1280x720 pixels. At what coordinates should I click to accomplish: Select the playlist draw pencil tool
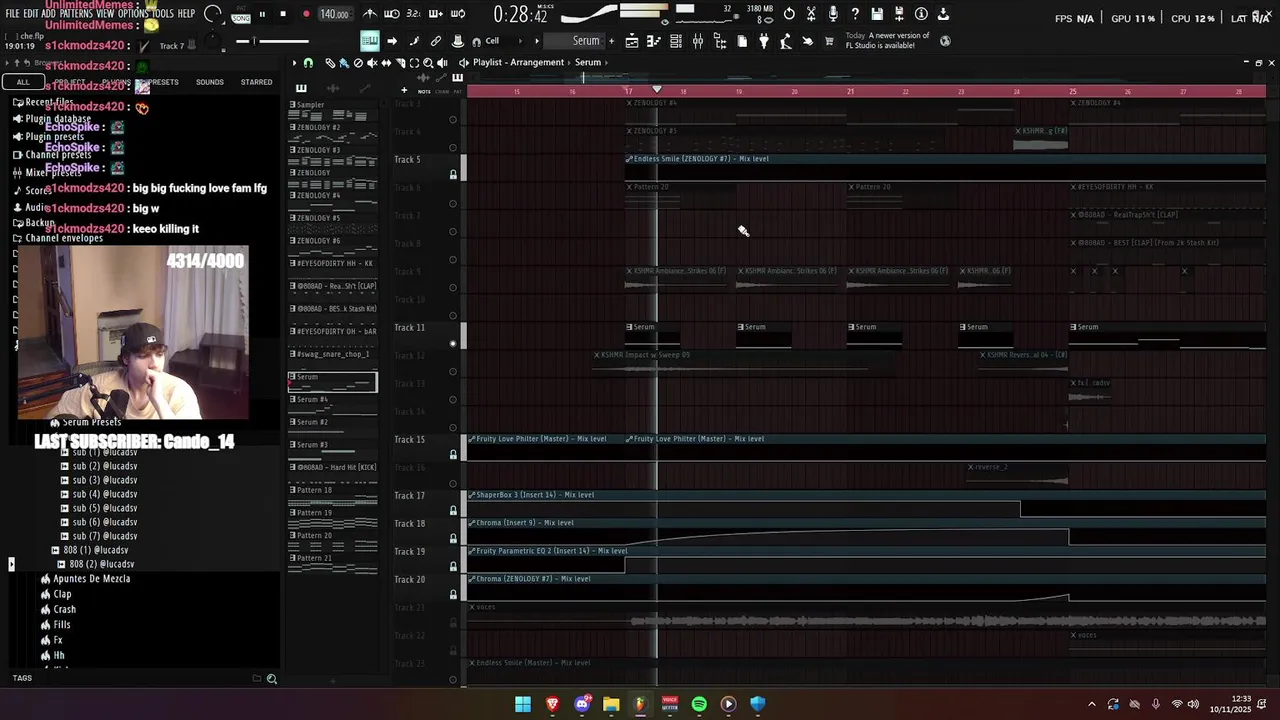[330, 63]
